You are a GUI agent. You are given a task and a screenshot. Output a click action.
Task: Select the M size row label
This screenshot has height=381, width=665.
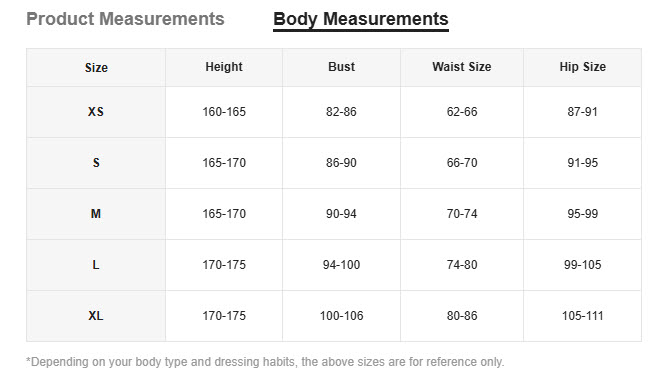point(96,213)
